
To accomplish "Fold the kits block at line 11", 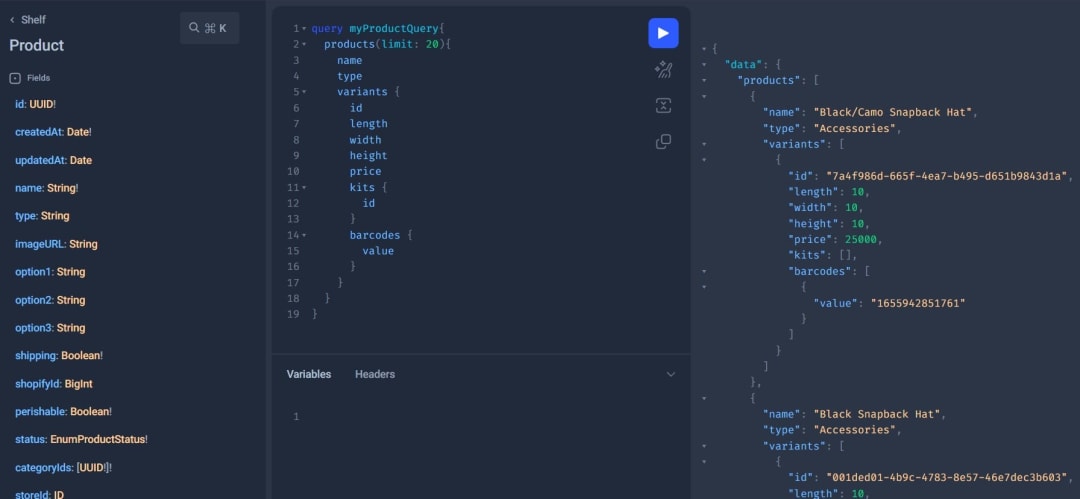I will coord(304,187).
